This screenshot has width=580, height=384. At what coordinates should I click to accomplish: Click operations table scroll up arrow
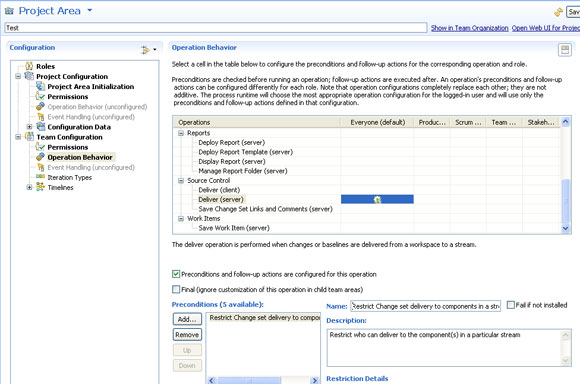(565, 122)
